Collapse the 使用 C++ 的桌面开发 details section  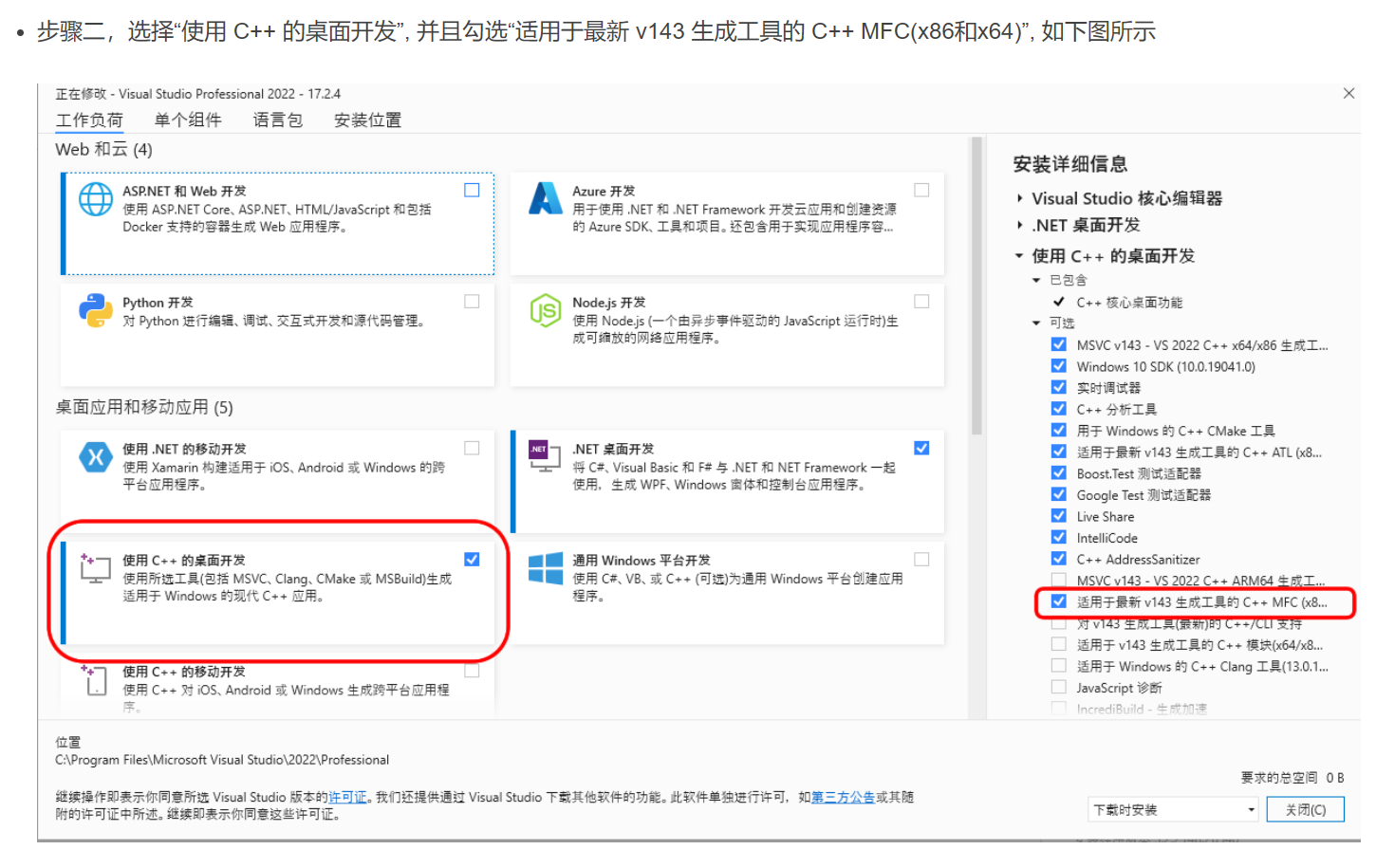point(1020,256)
